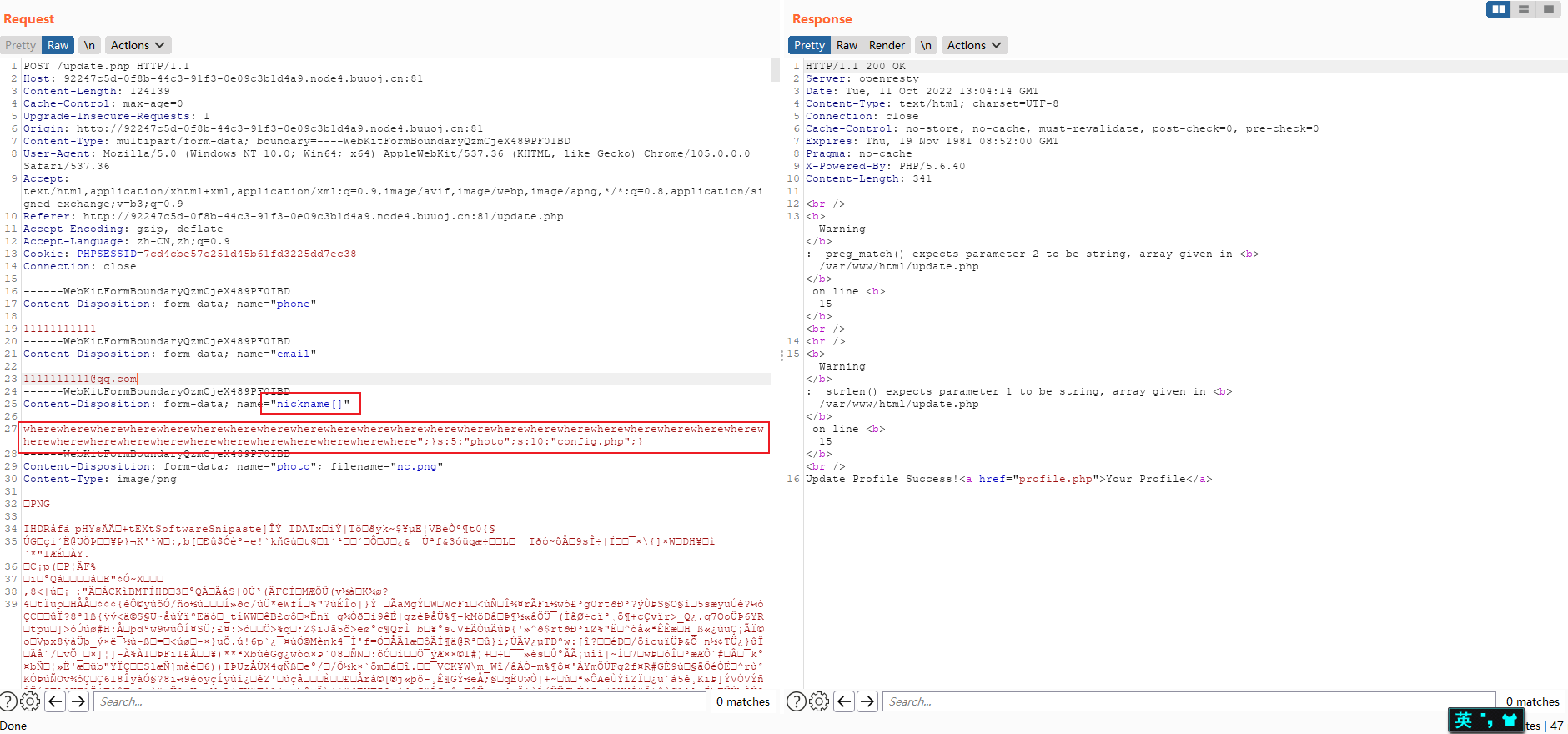The width and height of the screenshot is (1568, 734).
Task: Toggle IME punctuation mode icon
Action: (1486, 721)
